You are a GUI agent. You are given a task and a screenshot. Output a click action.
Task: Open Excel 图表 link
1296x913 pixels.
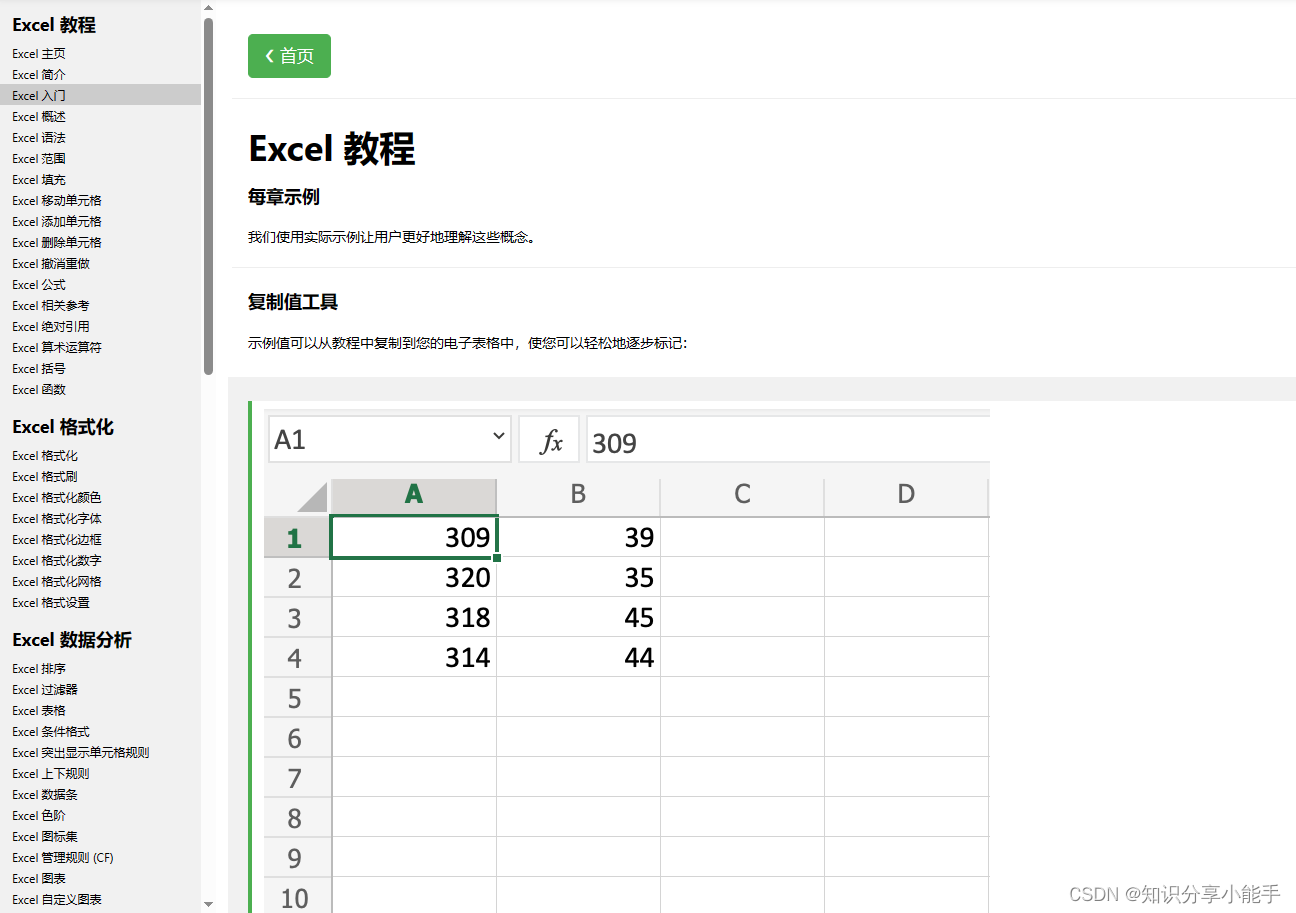[39, 879]
